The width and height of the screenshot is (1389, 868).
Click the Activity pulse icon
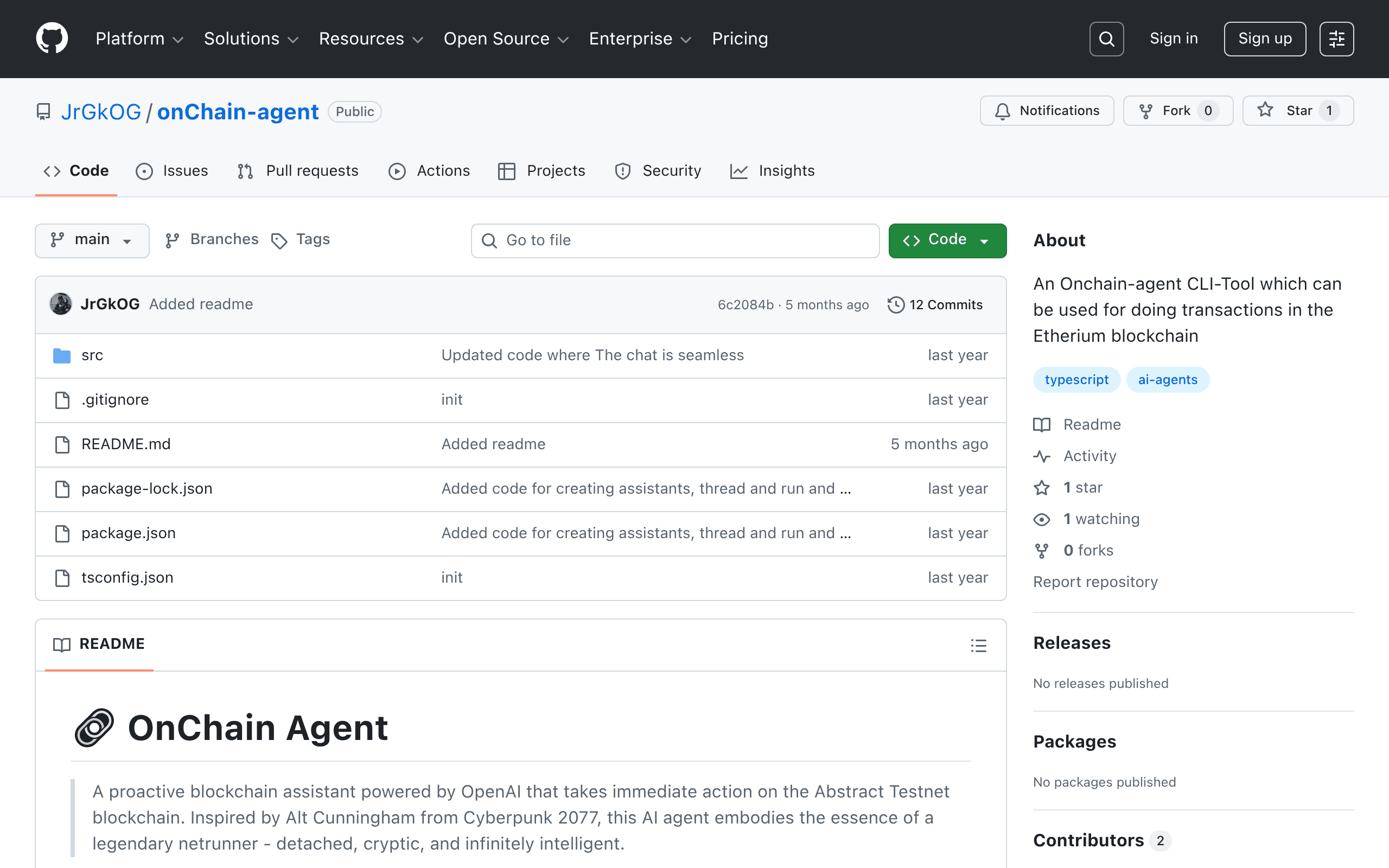(x=1042, y=456)
